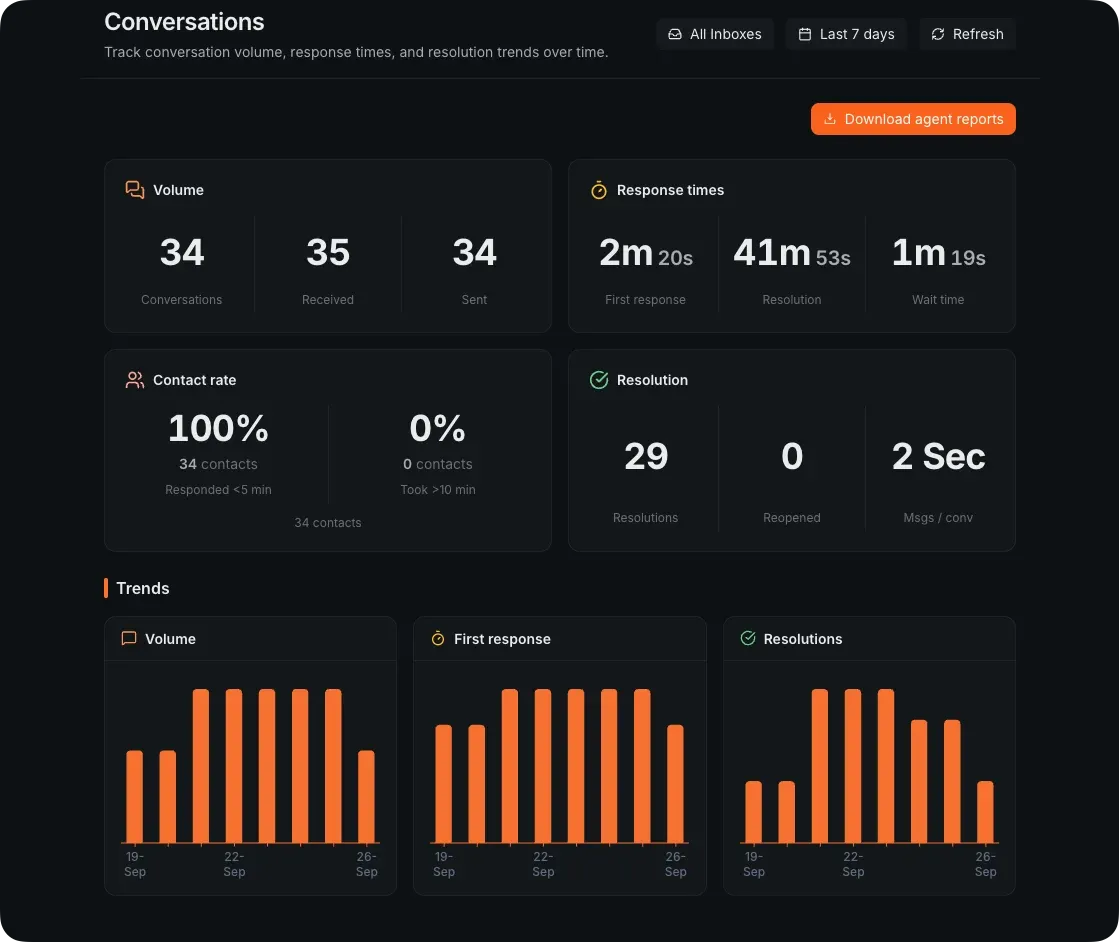Click the 22-Sep bar in Resolutions chart

tap(853, 766)
